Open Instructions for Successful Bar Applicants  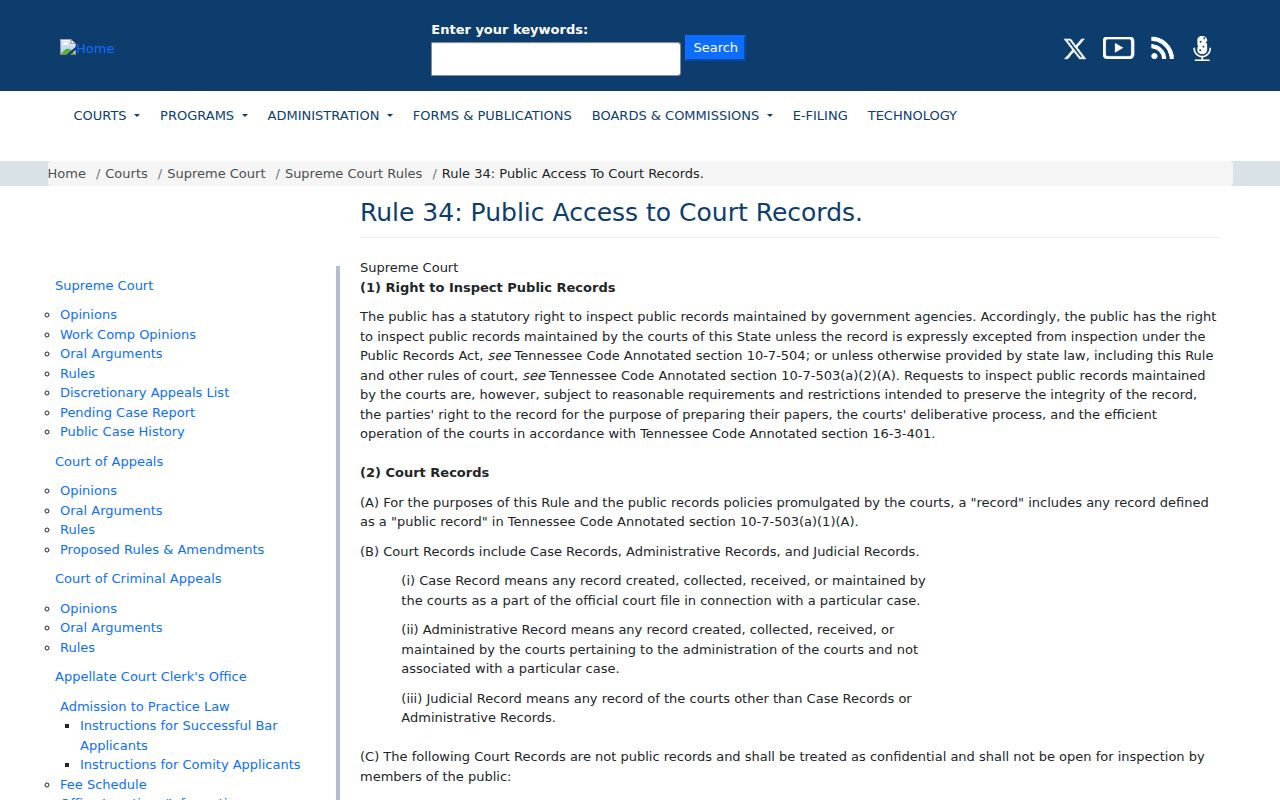[x=179, y=735]
